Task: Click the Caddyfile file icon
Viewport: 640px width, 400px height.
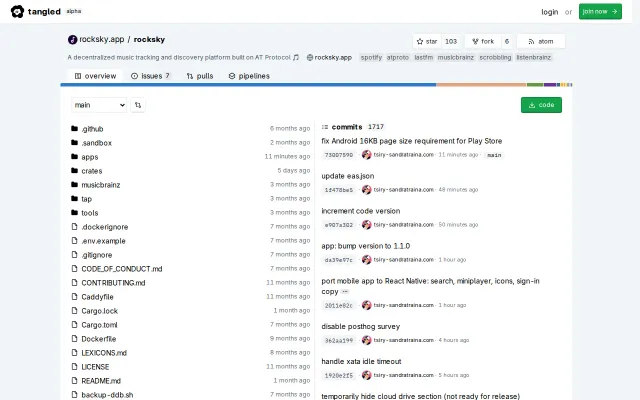Action: 74,296
